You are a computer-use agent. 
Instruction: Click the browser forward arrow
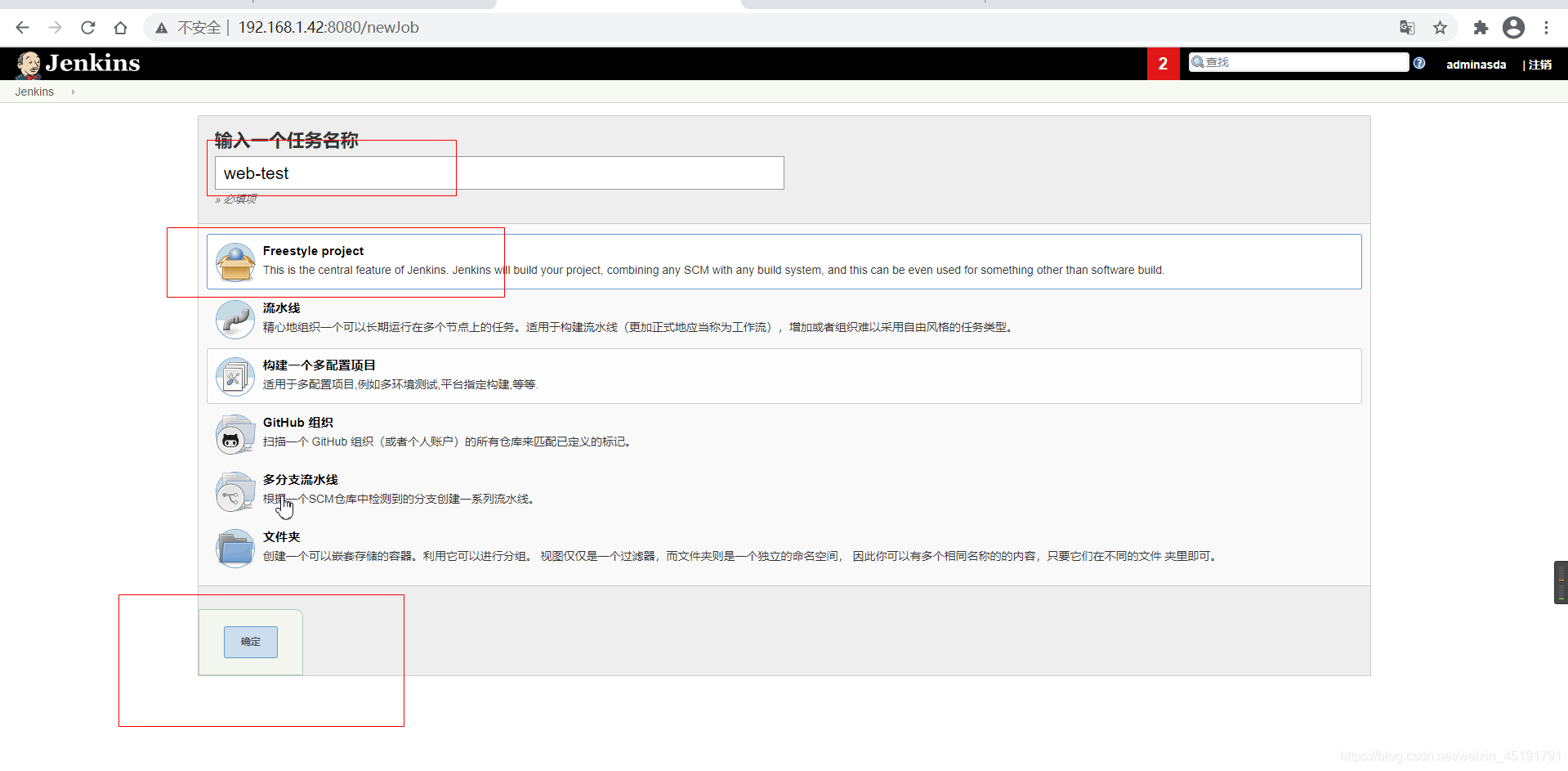(55, 28)
